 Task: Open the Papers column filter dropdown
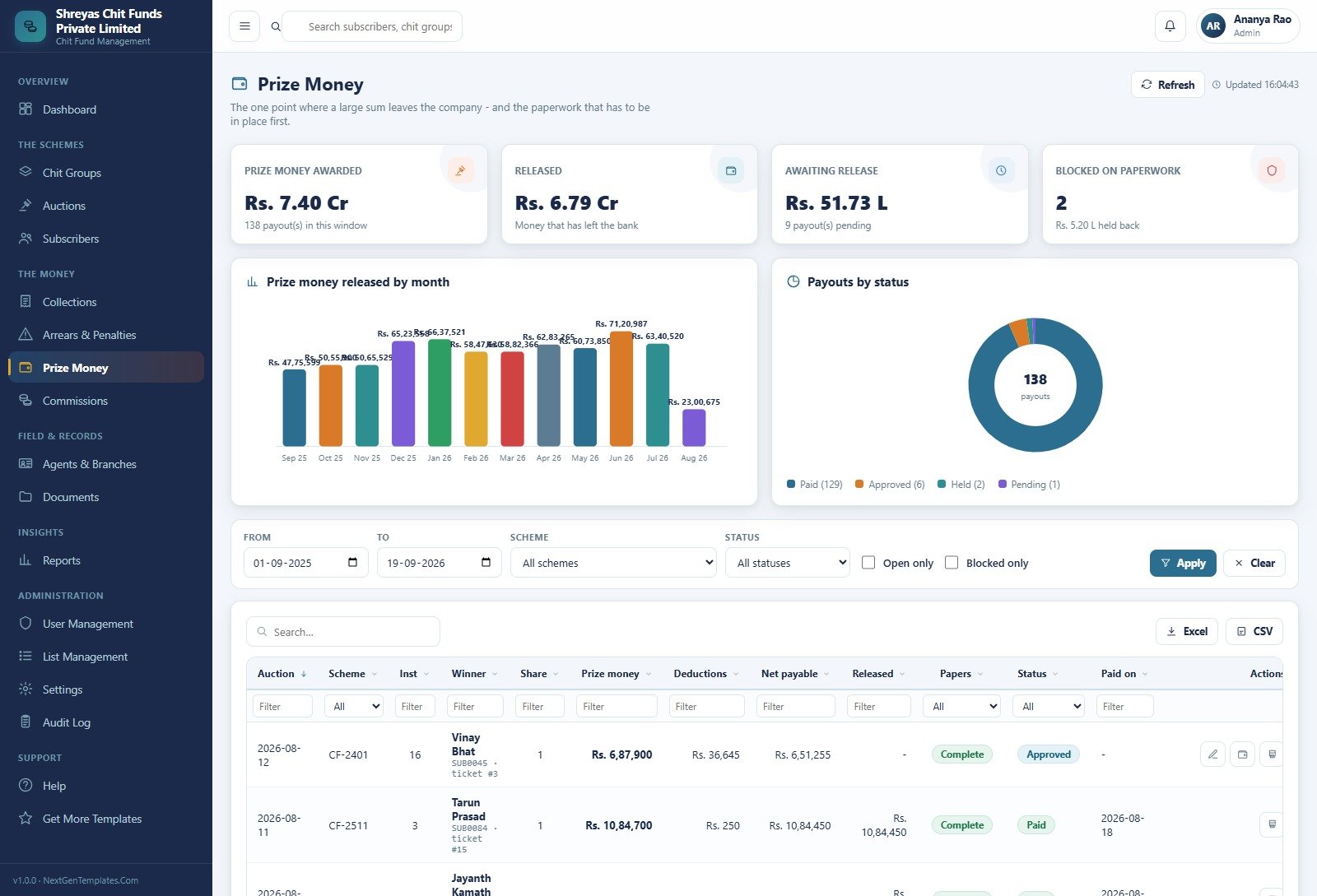pyautogui.click(x=961, y=706)
